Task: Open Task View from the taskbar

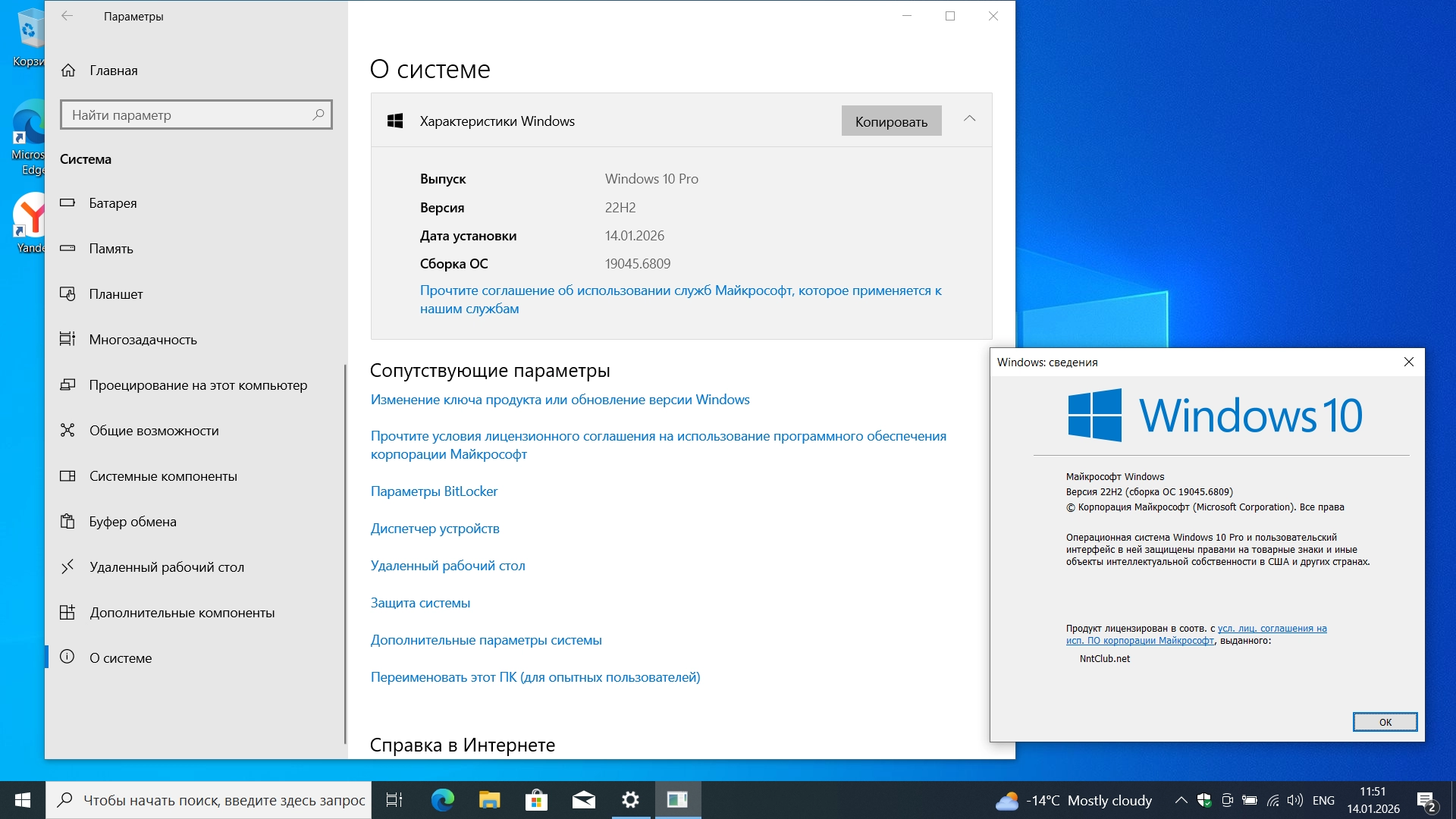Action: (394, 799)
